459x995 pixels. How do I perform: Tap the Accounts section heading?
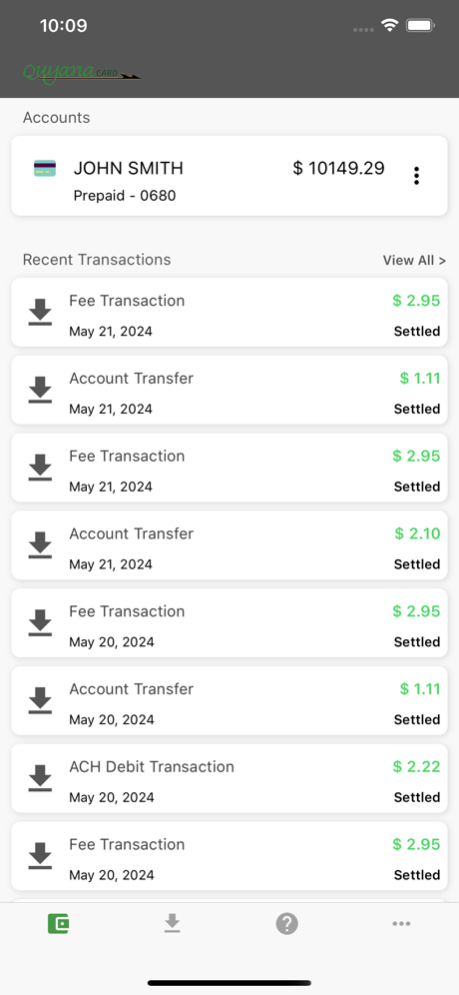pos(57,118)
